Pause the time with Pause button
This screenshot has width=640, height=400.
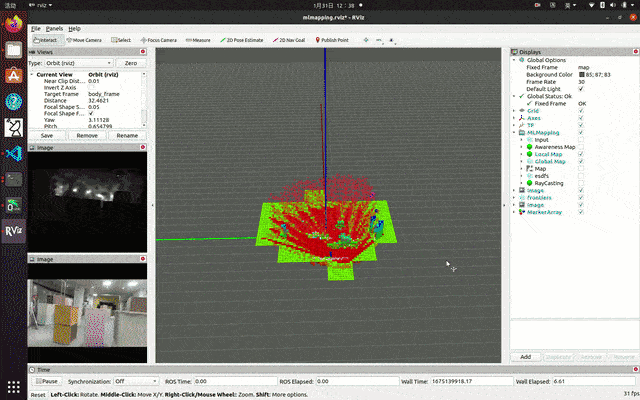(x=47, y=381)
